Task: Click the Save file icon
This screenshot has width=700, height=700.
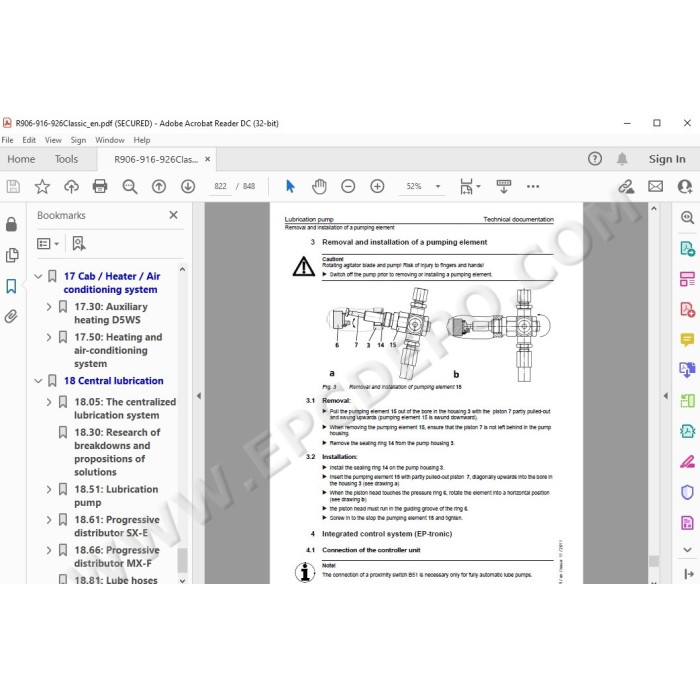Action: point(13,186)
